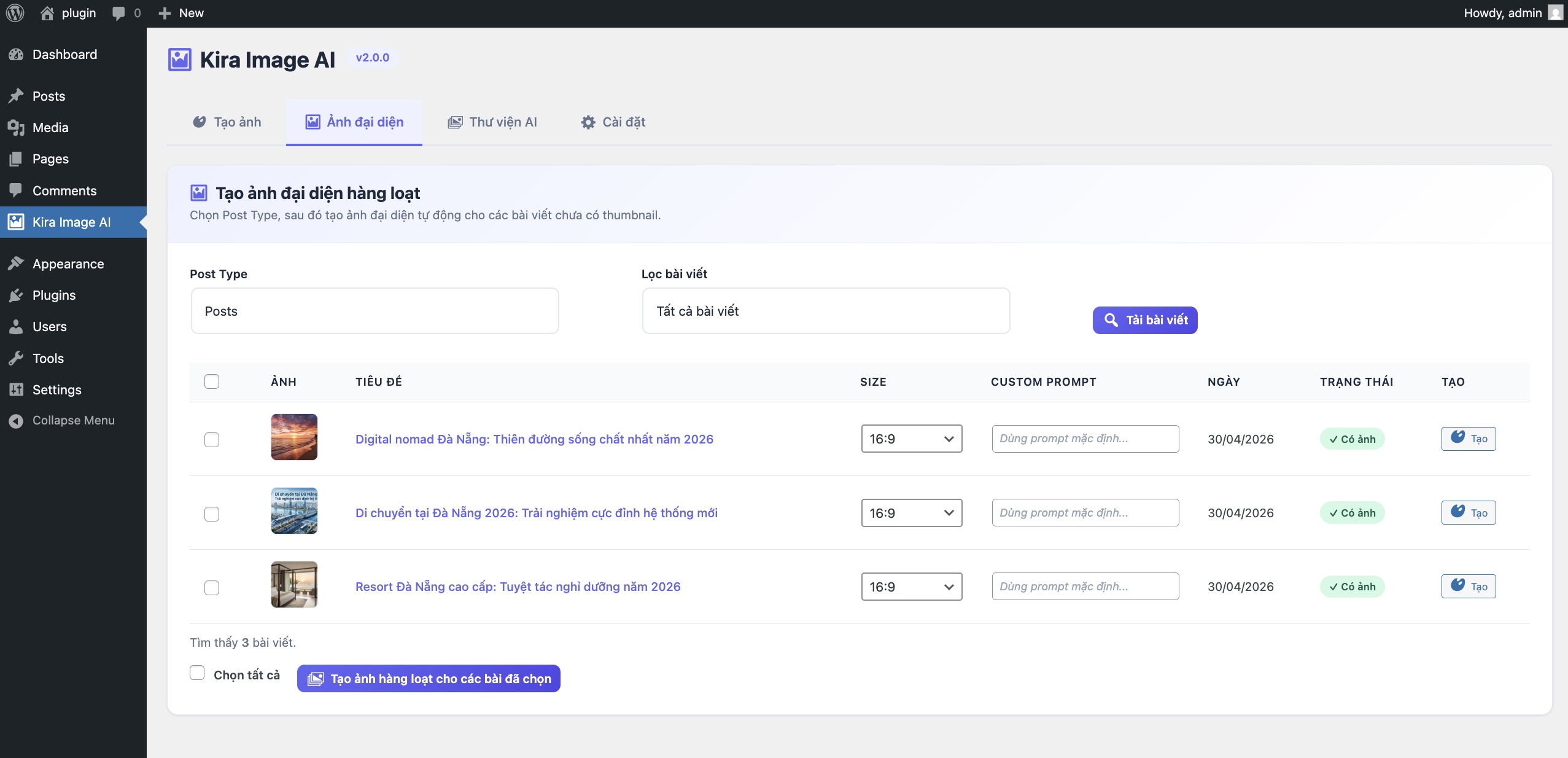The height and width of the screenshot is (758, 1568).
Task: Click the Thư viện AI gallery icon
Action: [455, 122]
